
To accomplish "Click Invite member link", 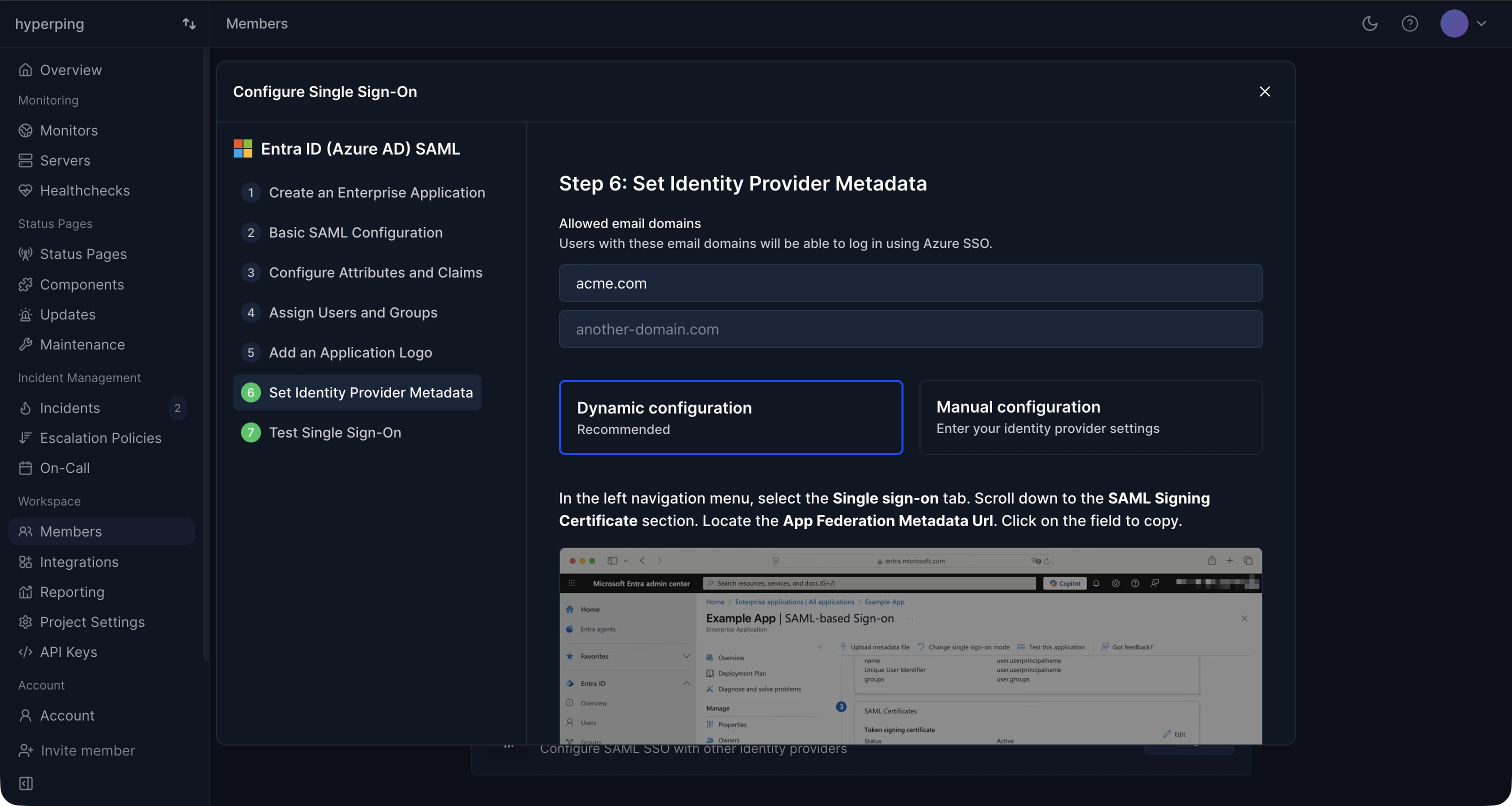I will click(87, 750).
